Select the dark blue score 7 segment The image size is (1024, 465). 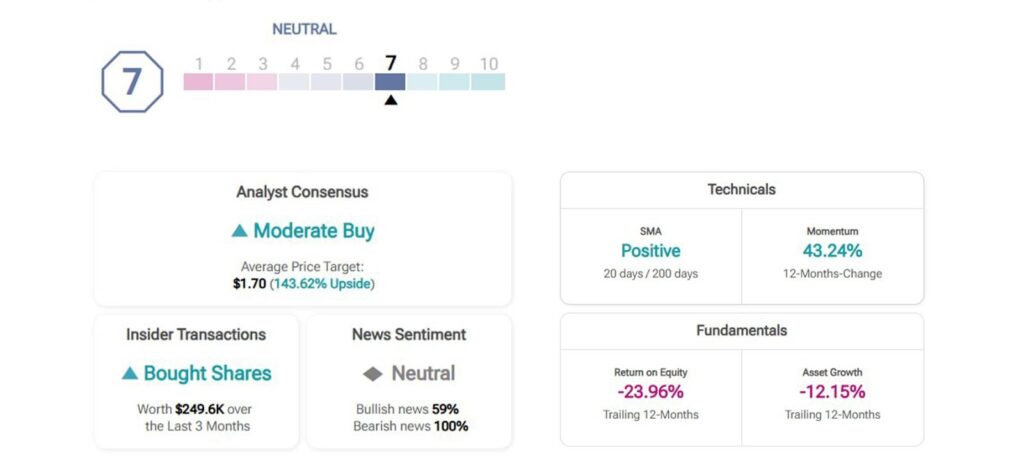(390, 82)
